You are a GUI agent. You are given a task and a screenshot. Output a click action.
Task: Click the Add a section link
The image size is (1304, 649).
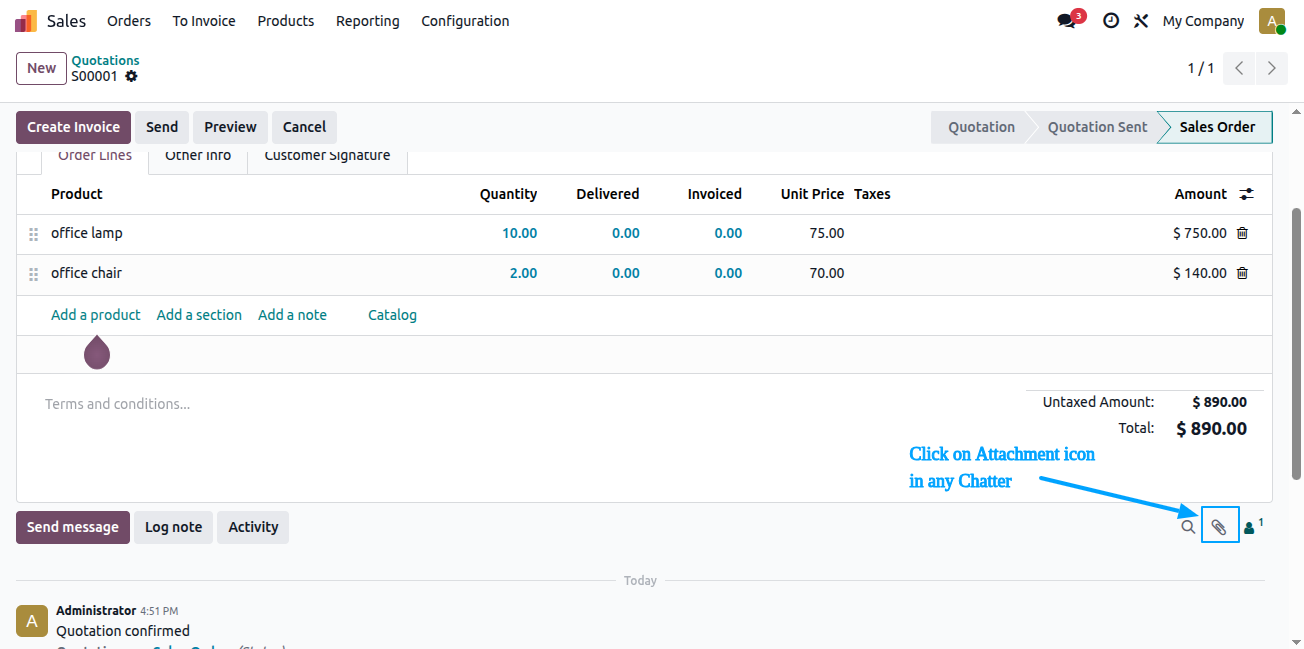point(199,315)
